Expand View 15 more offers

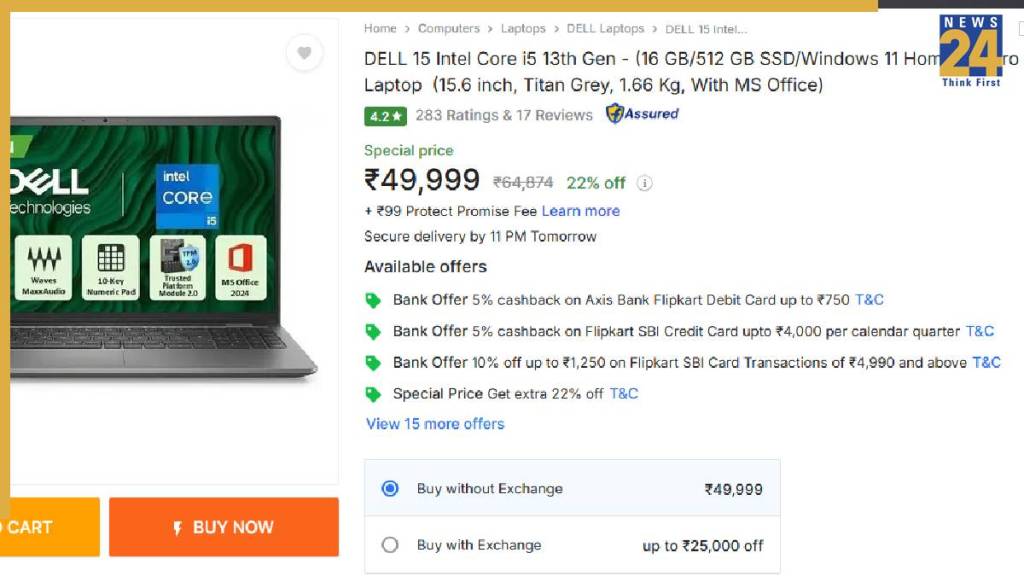[x=435, y=424]
